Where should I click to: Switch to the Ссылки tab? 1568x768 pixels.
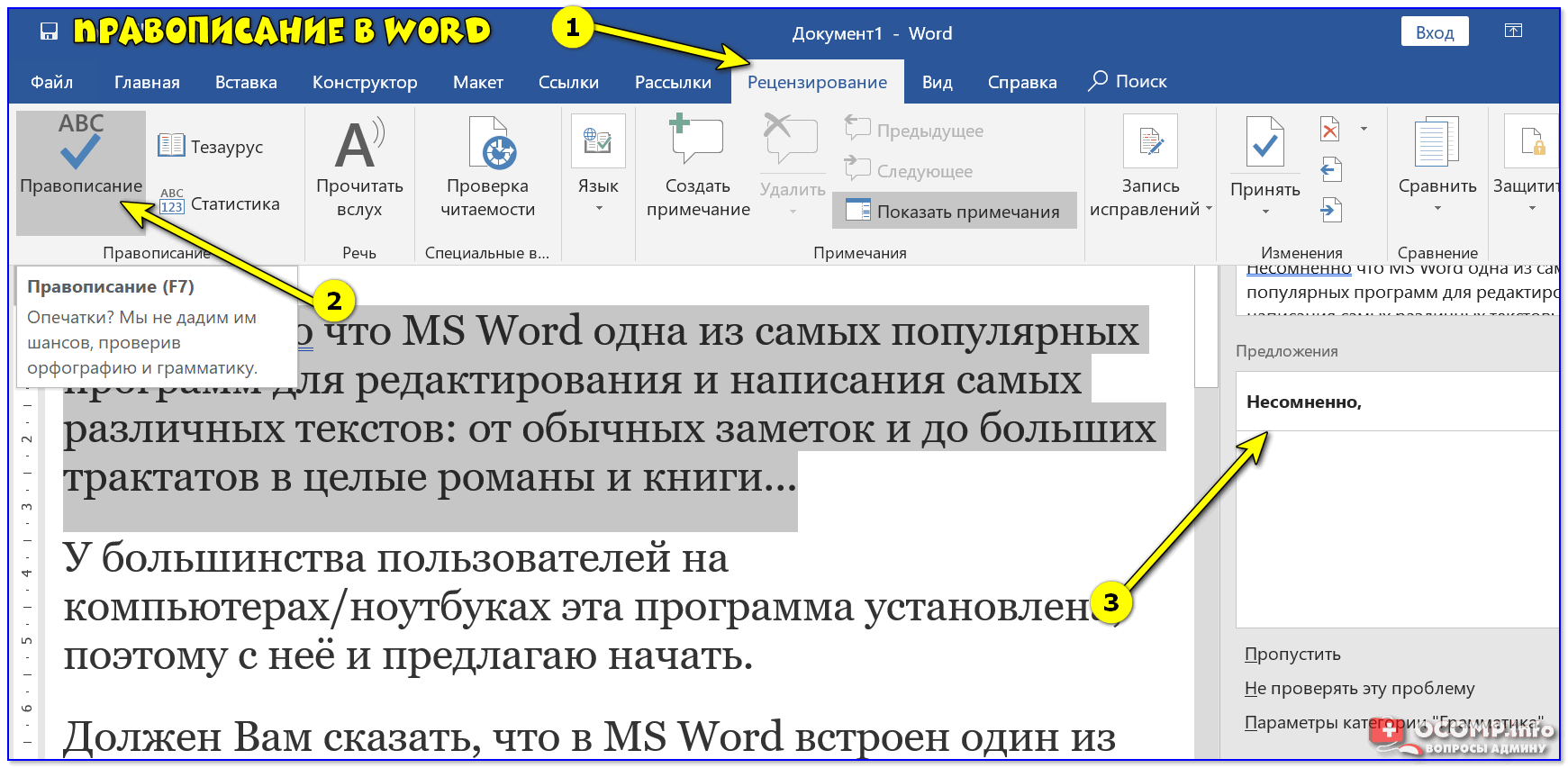click(x=568, y=82)
